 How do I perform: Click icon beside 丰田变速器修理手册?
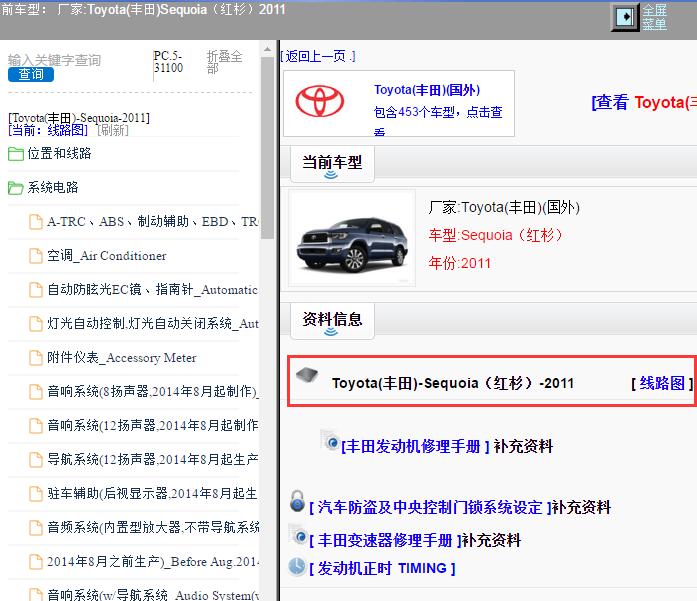tap(298, 535)
